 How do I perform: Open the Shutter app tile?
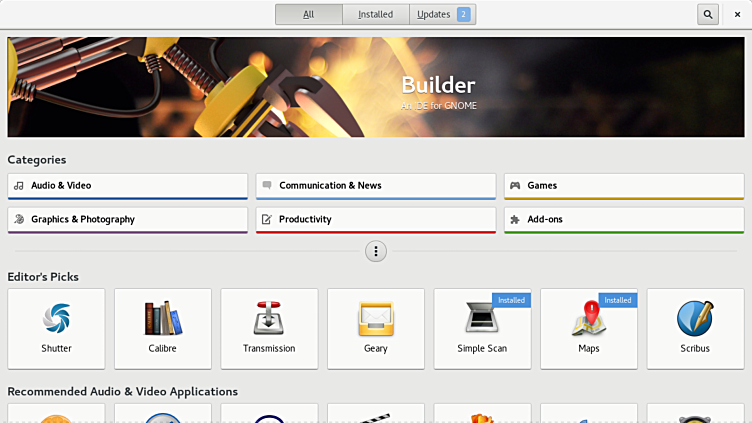(56, 329)
